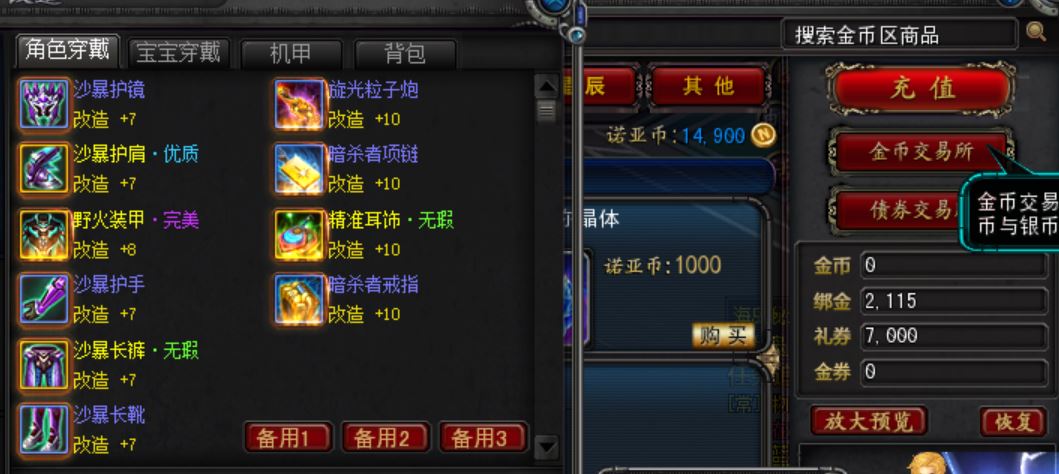Click the 旋光粒子炮 weapon icon
Screen dimensions: 1059x474
[299, 103]
